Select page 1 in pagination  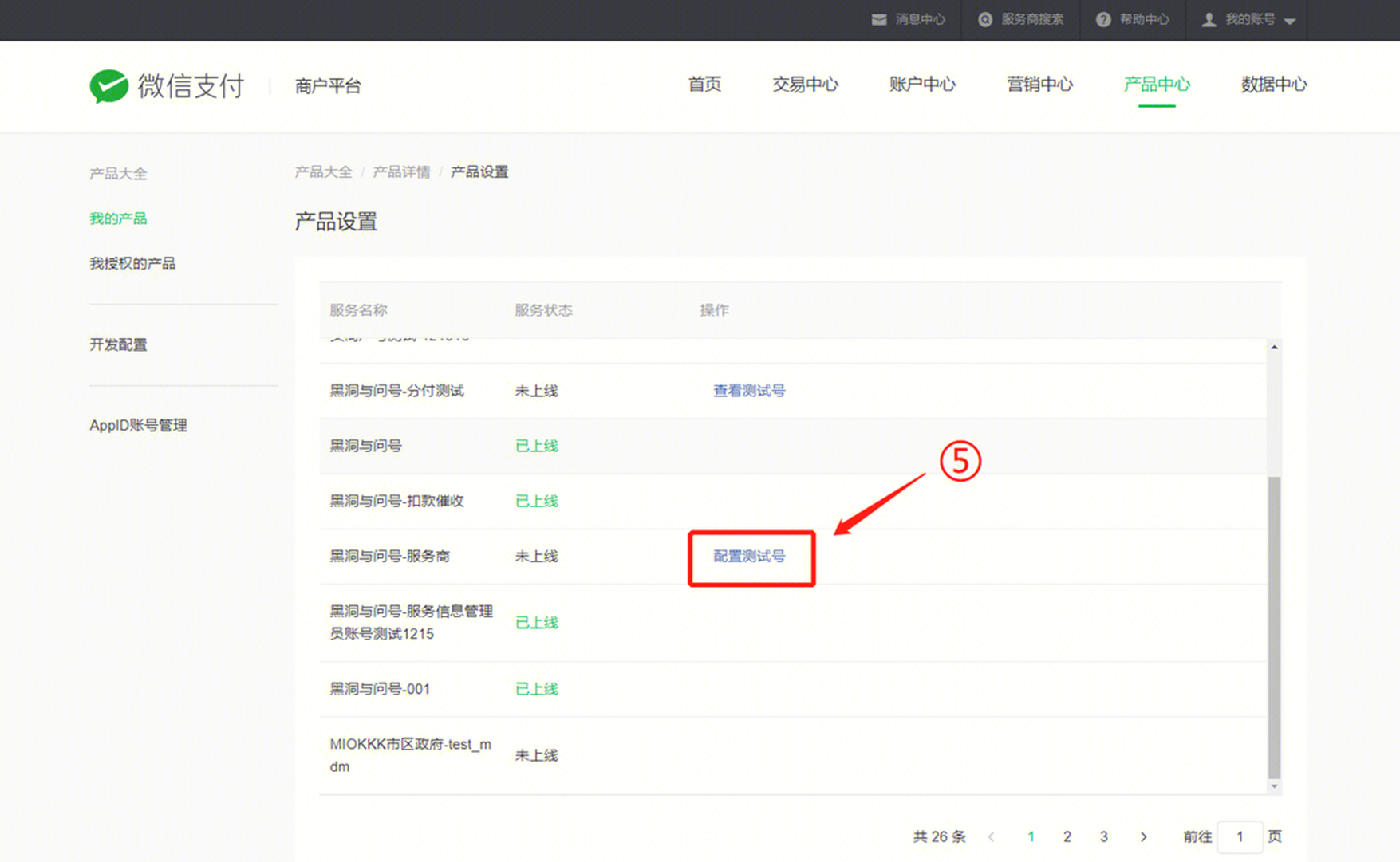(x=1031, y=836)
